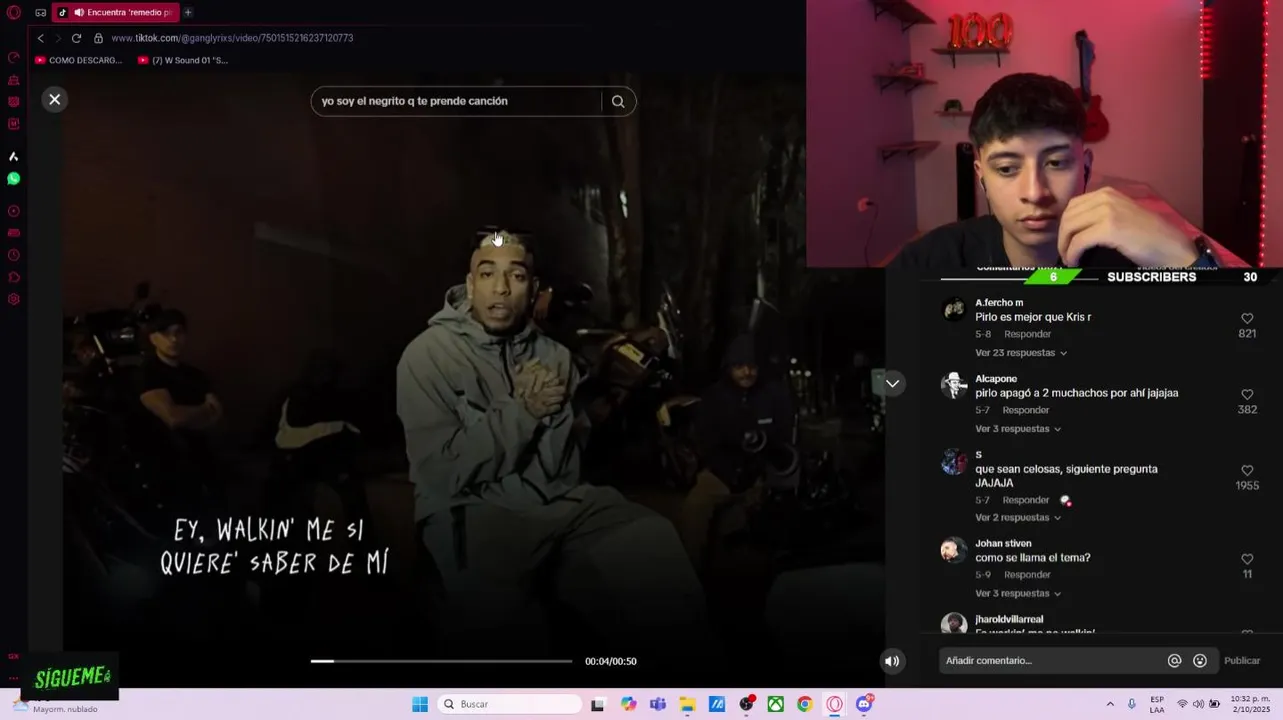The height and width of the screenshot is (720, 1283).
Task: Show hidden system tray icons
Action: [x=1110, y=704]
